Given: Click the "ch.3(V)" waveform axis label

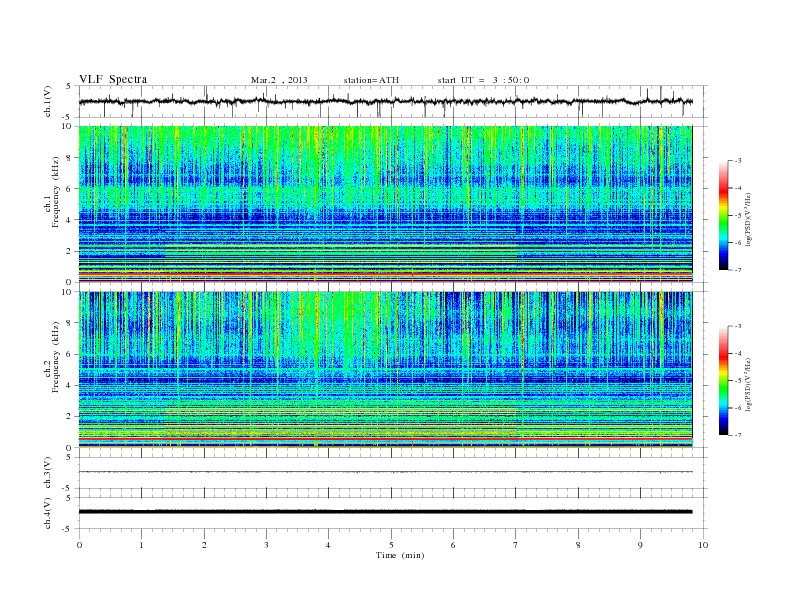Looking at the screenshot, I should [48, 473].
